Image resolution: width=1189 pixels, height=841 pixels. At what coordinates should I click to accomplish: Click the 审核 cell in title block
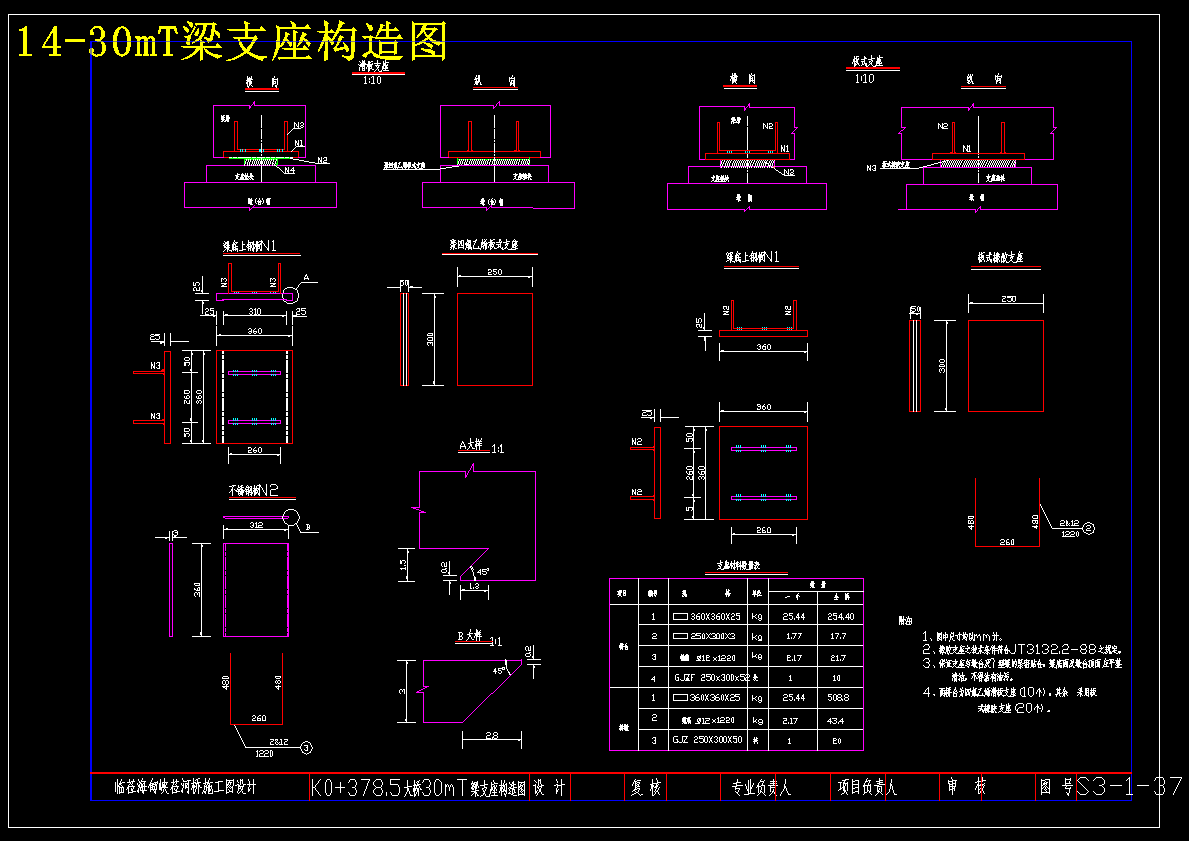[x=967, y=787]
